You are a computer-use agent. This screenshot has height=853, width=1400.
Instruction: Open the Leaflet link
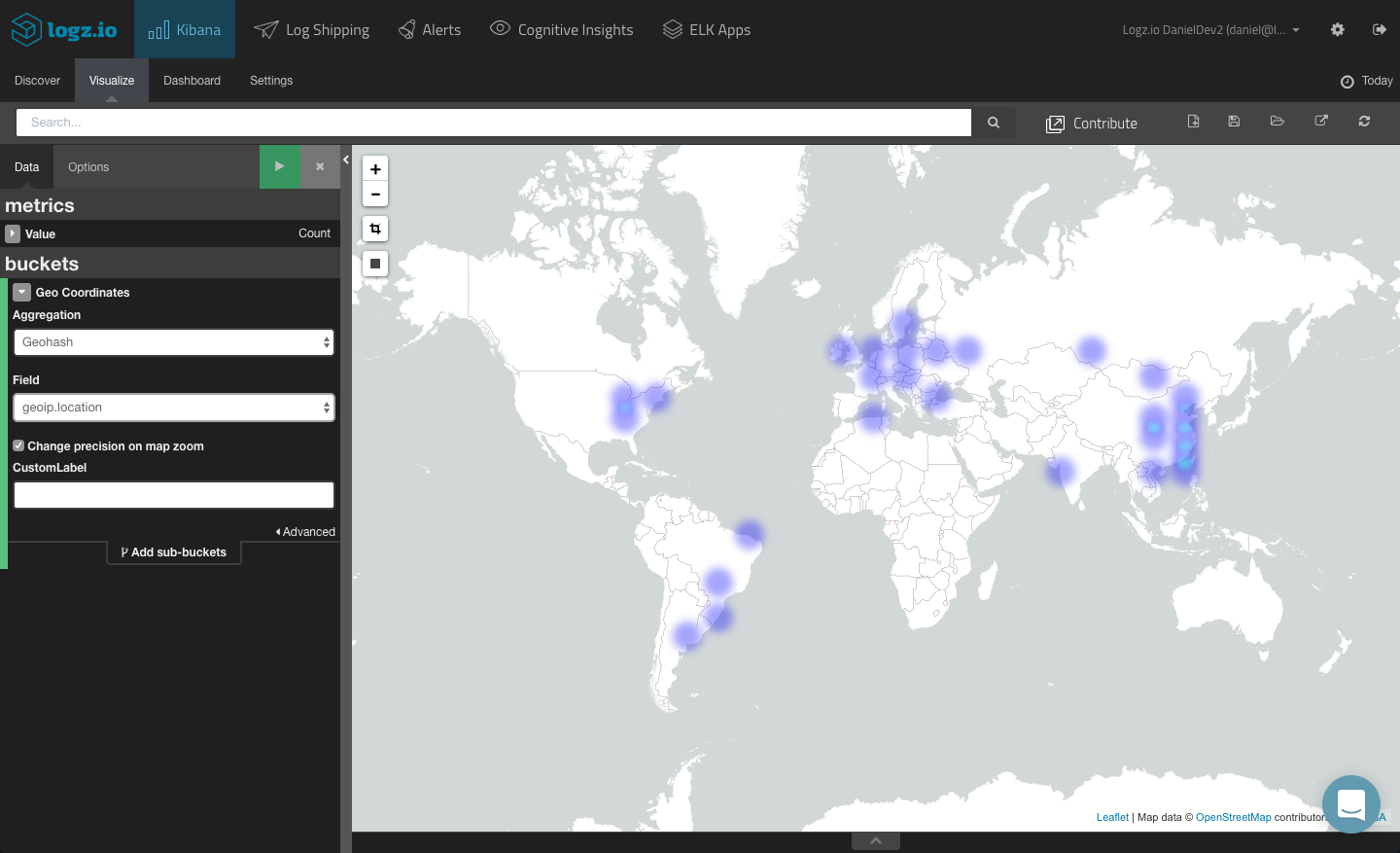1112,817
